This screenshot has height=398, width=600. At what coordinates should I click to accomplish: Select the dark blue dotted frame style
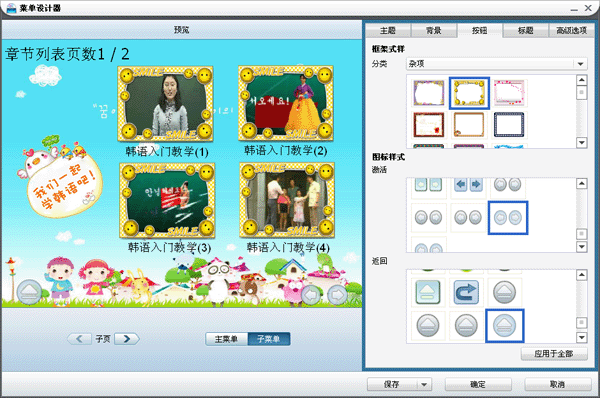pos(509,125)
